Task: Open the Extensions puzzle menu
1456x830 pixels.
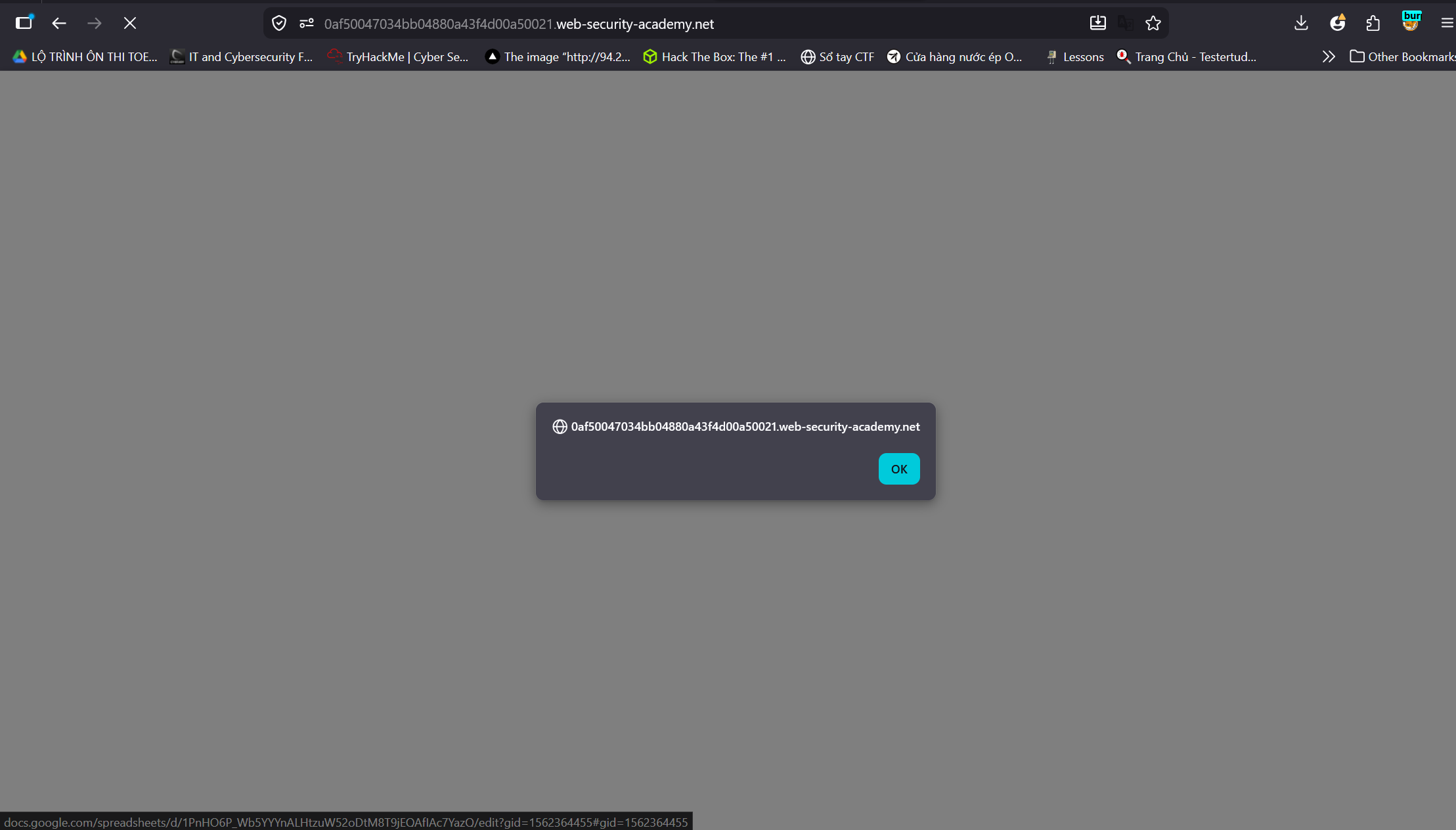Action: [1373, 24]
